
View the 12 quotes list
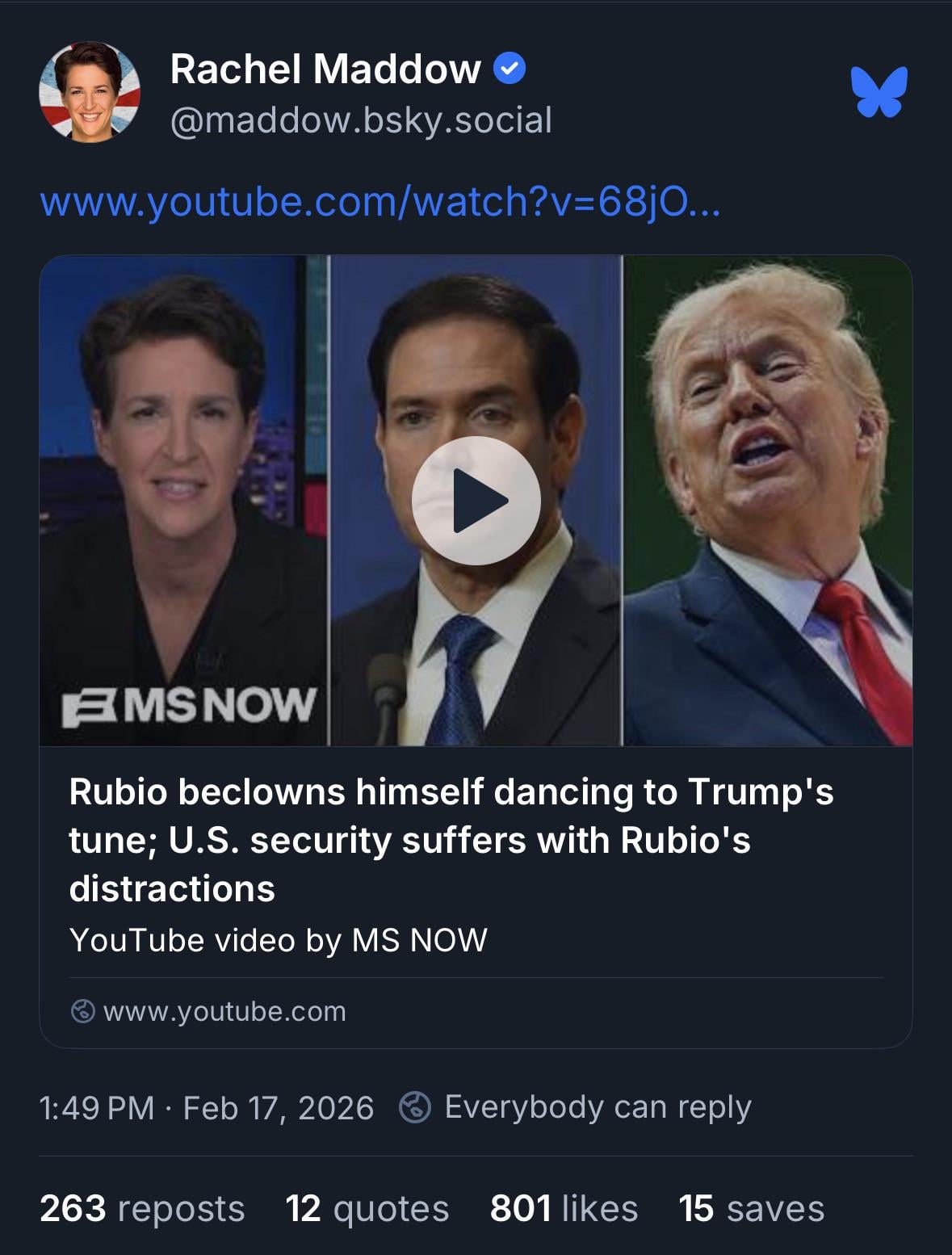point(367,1209)
